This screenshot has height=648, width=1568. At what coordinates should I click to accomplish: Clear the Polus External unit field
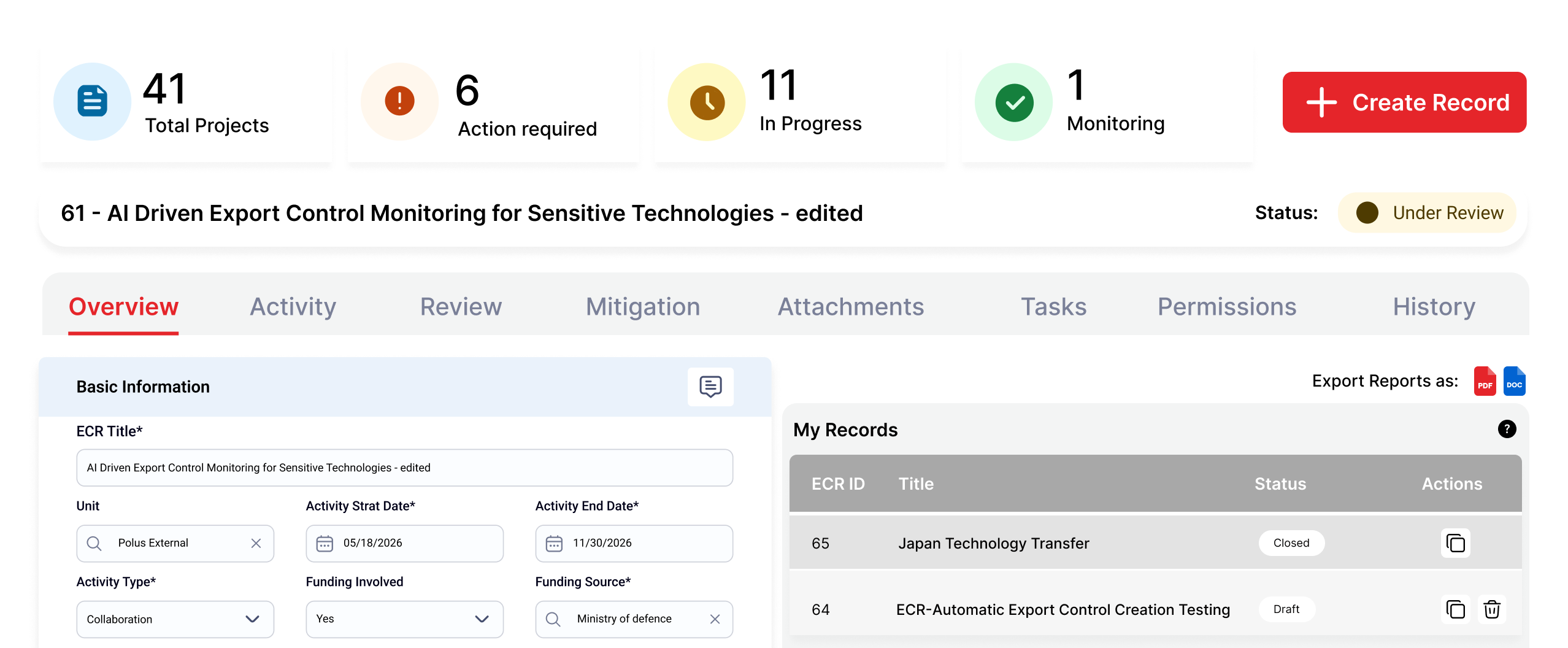click(256, 543)
